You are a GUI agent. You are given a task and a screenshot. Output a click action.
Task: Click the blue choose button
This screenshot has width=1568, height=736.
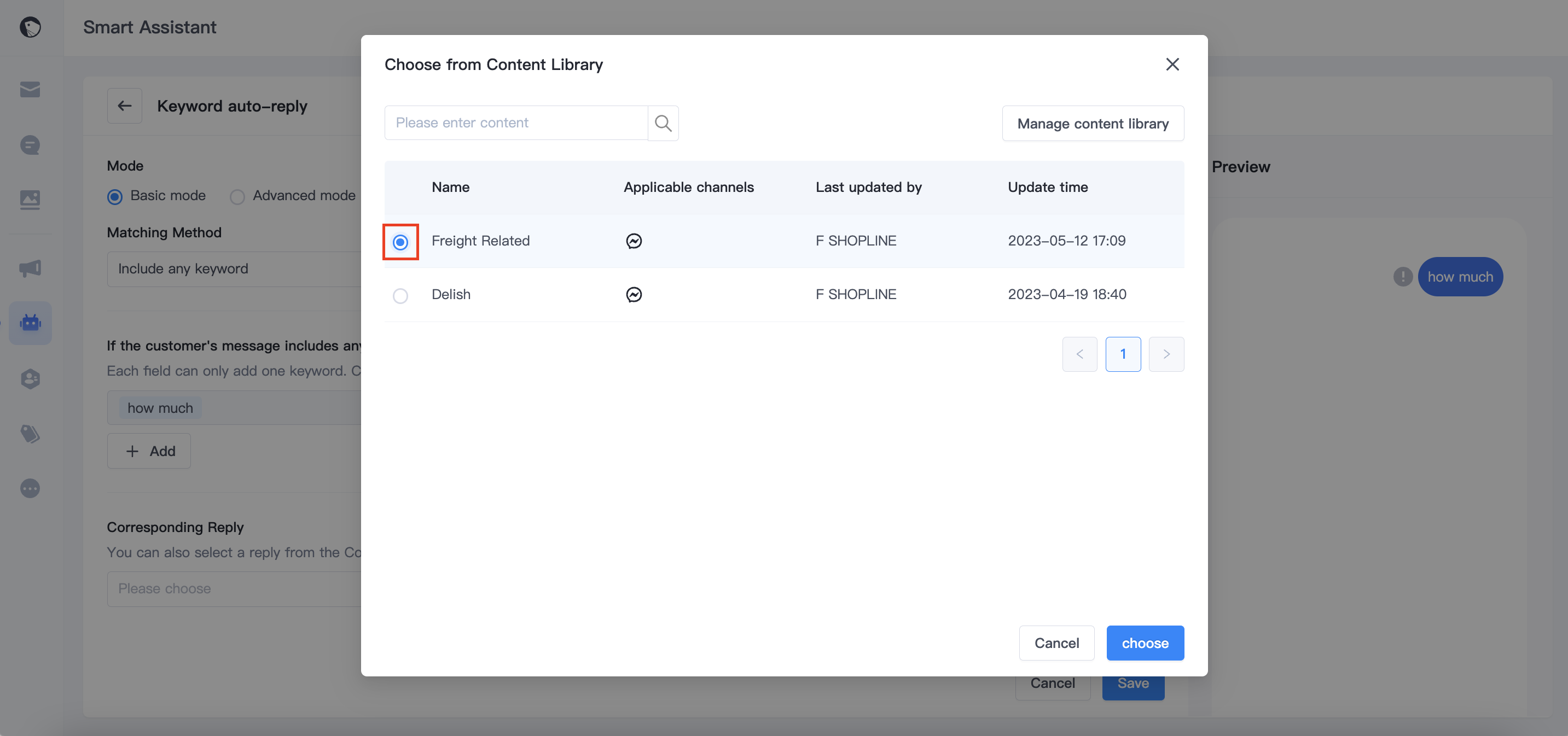(1145, 643)
